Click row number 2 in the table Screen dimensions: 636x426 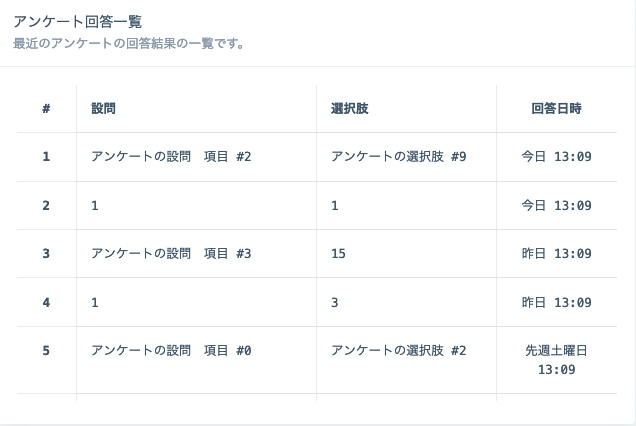tap(46, 205)
